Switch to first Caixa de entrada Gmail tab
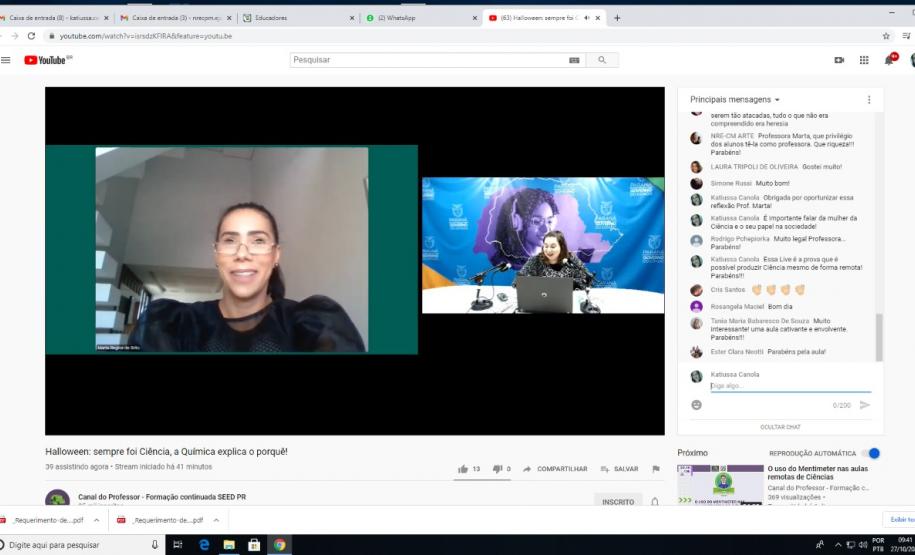Screen dimensions: 915x555 coord(54,18)
